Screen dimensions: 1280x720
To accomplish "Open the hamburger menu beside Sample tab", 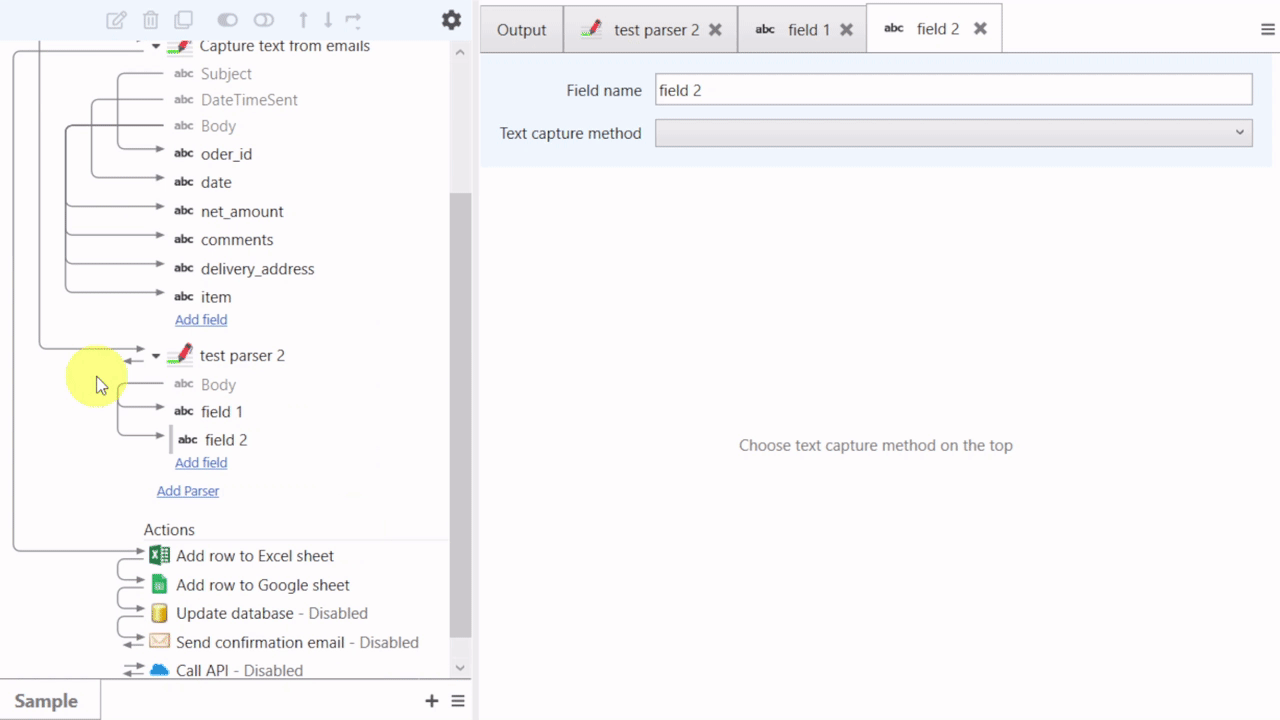I will point(458,701).
